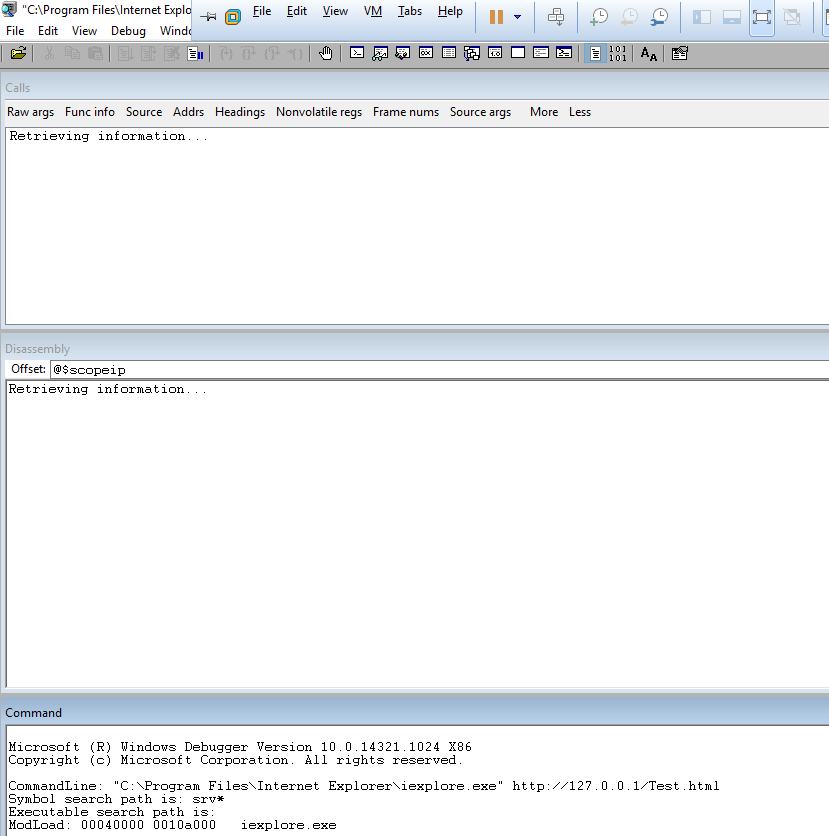Open the Scratch pad window icon
The image size is (829, 836).
pyautogui.click(x=518, y=53)
